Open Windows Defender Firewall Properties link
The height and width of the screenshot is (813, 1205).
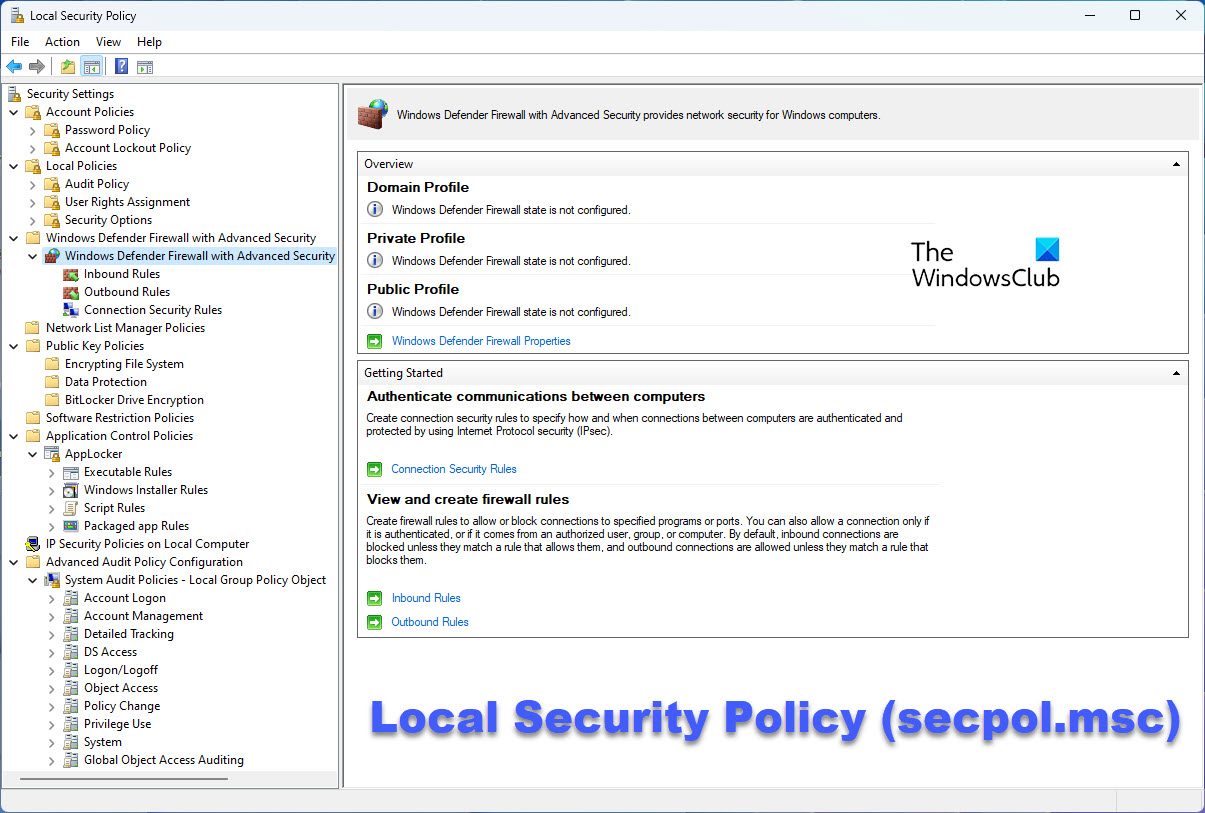(481, 340)
